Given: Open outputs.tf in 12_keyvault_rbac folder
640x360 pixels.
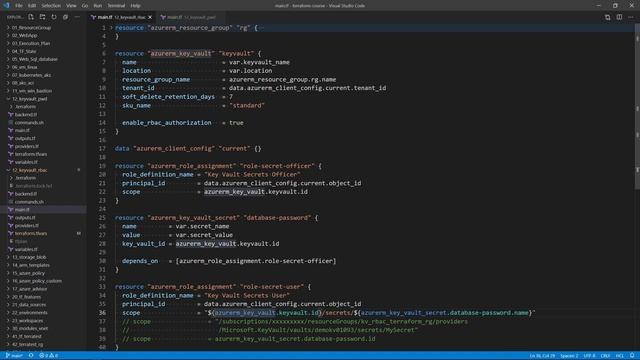Looking at the screenshot, I should pos(25,218).
